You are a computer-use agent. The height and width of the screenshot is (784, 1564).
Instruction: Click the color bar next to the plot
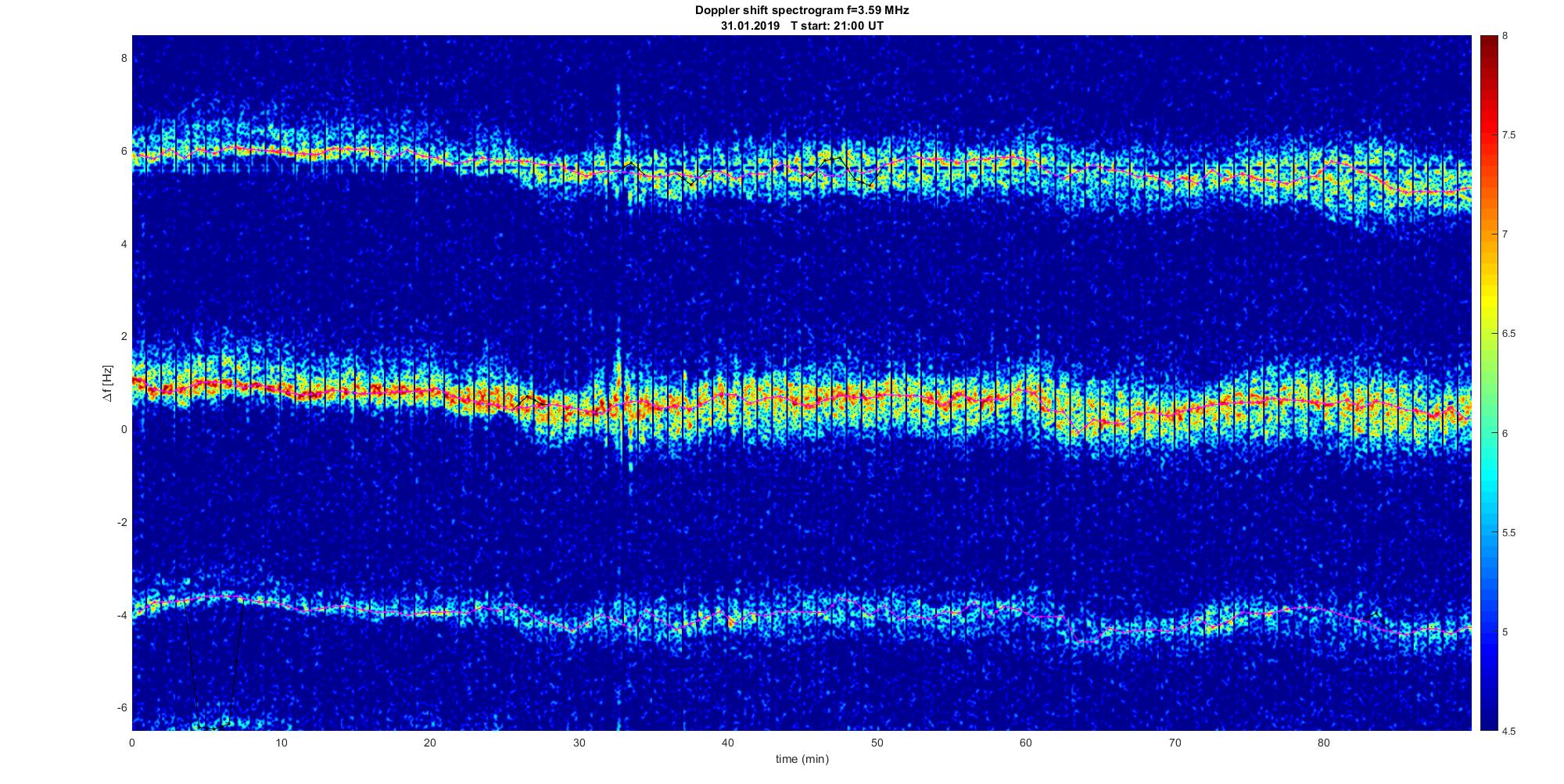tap(1487, 383)
